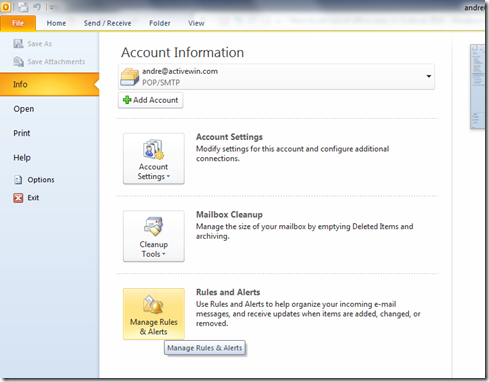Click the Account Settings heading text
Viewport: 489px width, 382px height.
229,137
